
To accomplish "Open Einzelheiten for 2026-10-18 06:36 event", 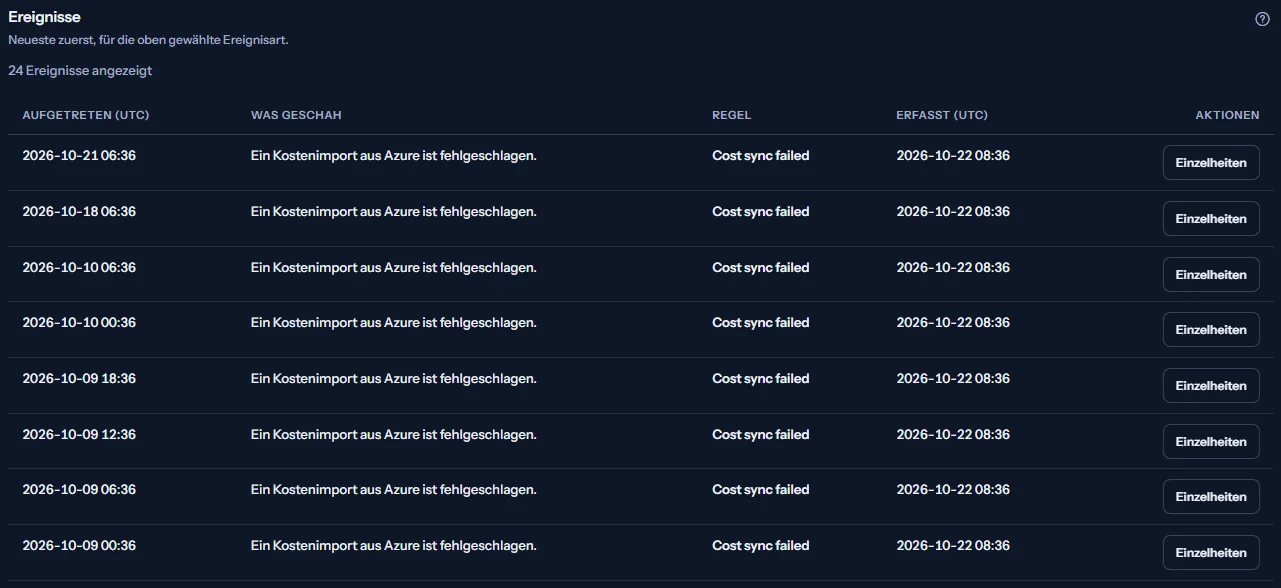I will [1211, 219].
